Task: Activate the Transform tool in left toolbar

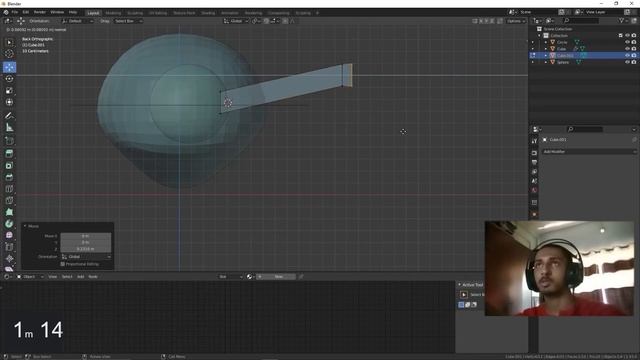Action: click(9, 102)
